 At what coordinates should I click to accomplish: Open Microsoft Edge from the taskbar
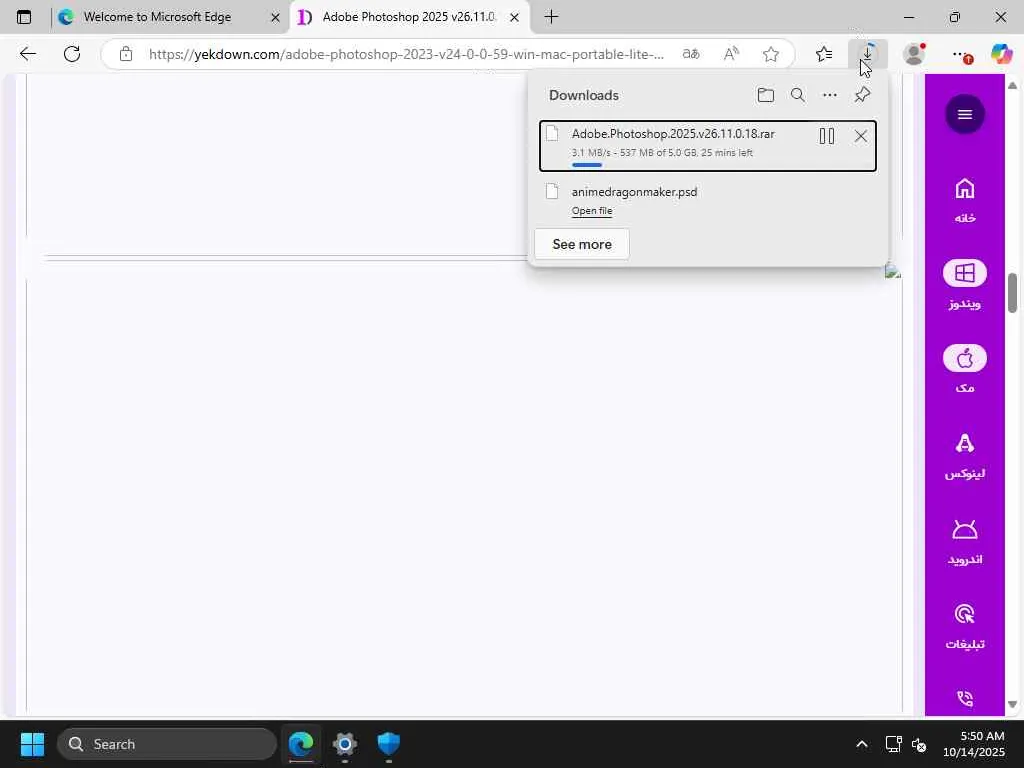pos(301,744)
